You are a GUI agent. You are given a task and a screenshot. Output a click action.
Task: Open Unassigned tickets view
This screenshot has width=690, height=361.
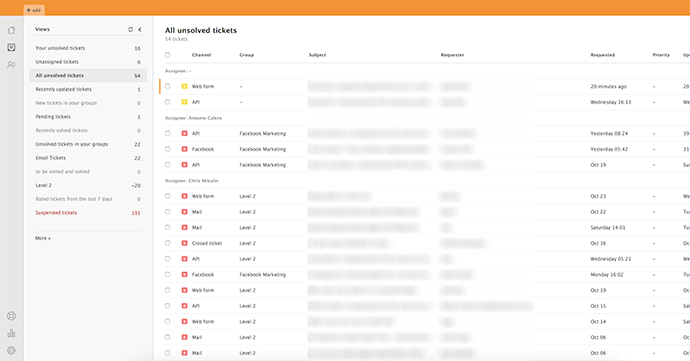pos(88,62)
